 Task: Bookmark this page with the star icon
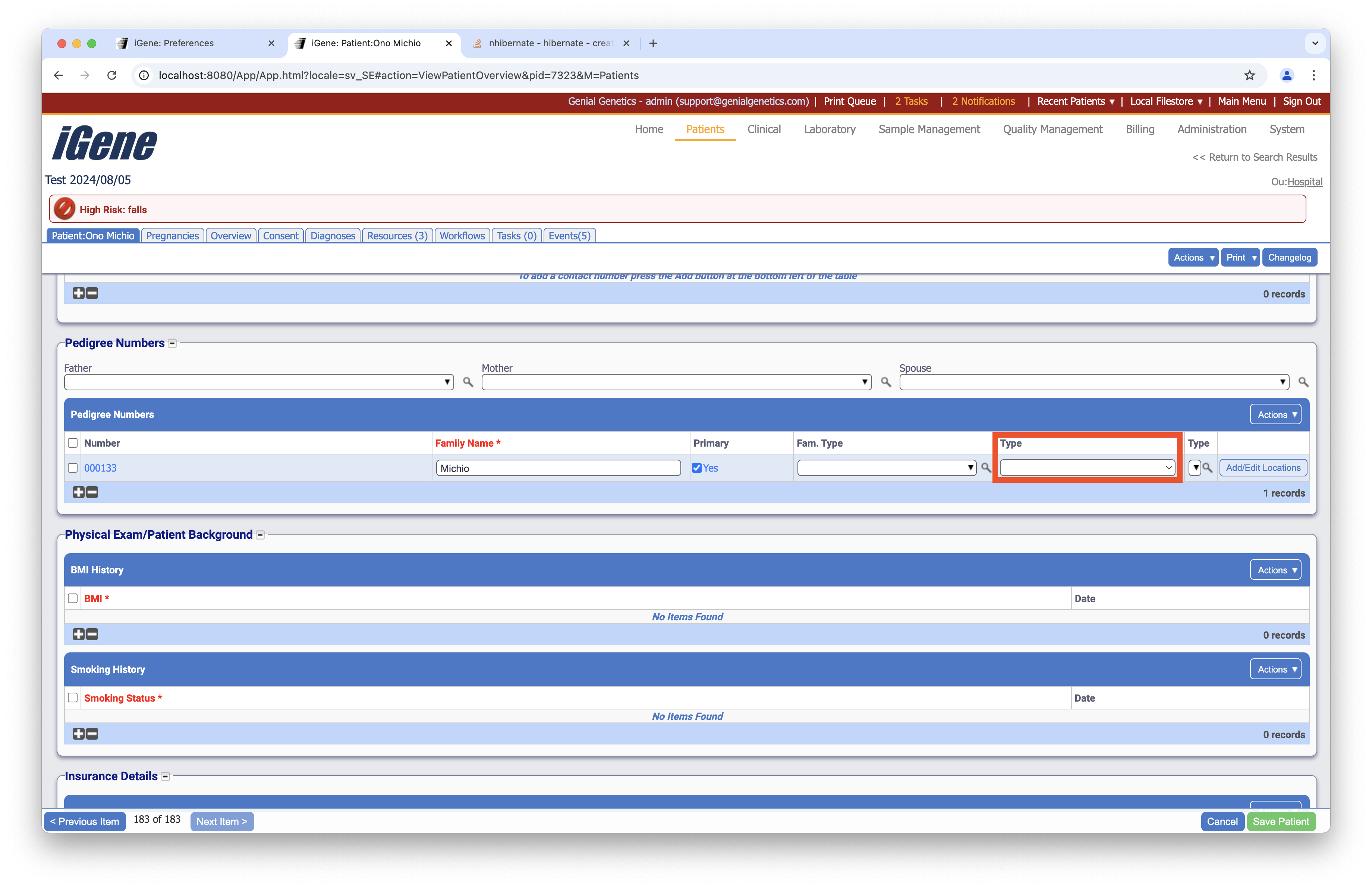pos(1249,75)
